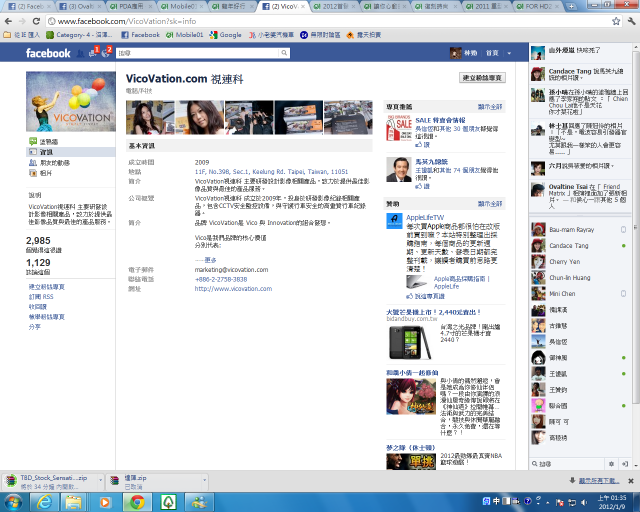Open the Chrome wrench settings menu

click(x=631, y=21)
